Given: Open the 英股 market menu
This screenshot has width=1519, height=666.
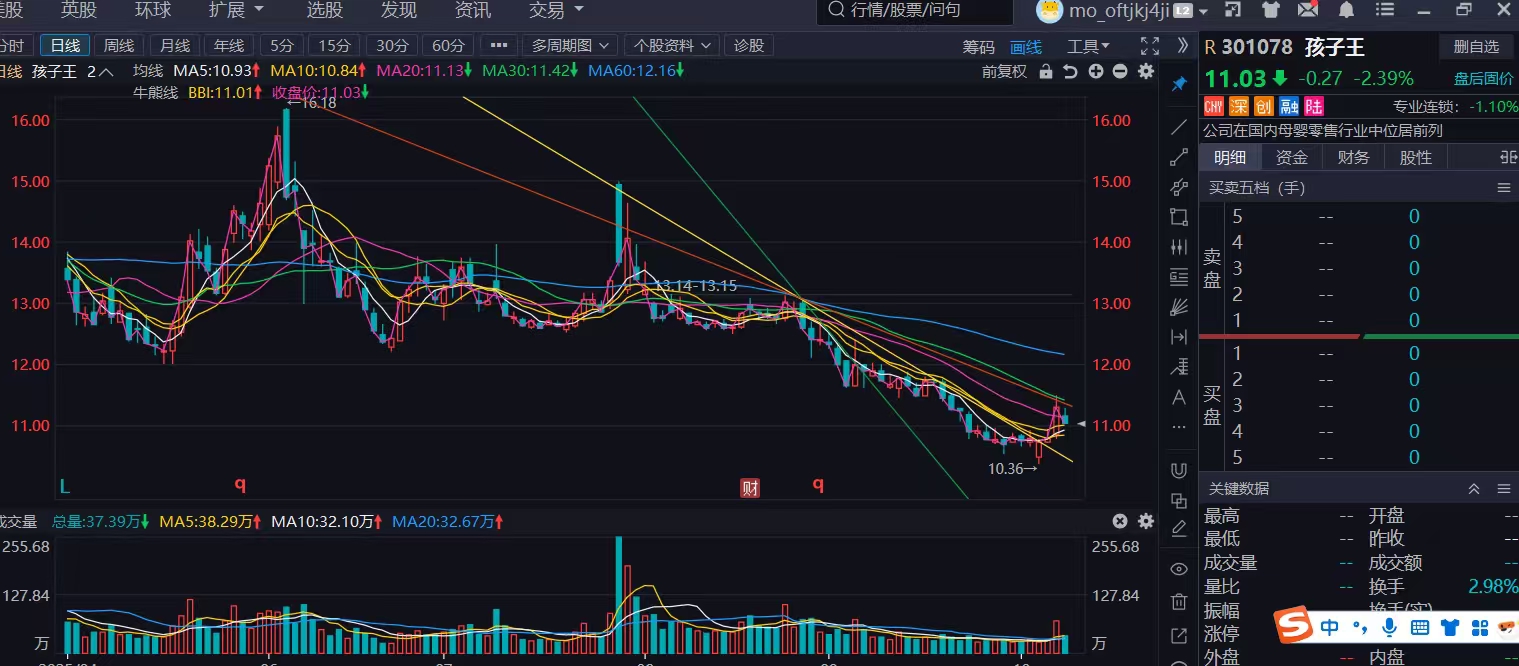Looking at the screenshot, I should click(79, 11).
